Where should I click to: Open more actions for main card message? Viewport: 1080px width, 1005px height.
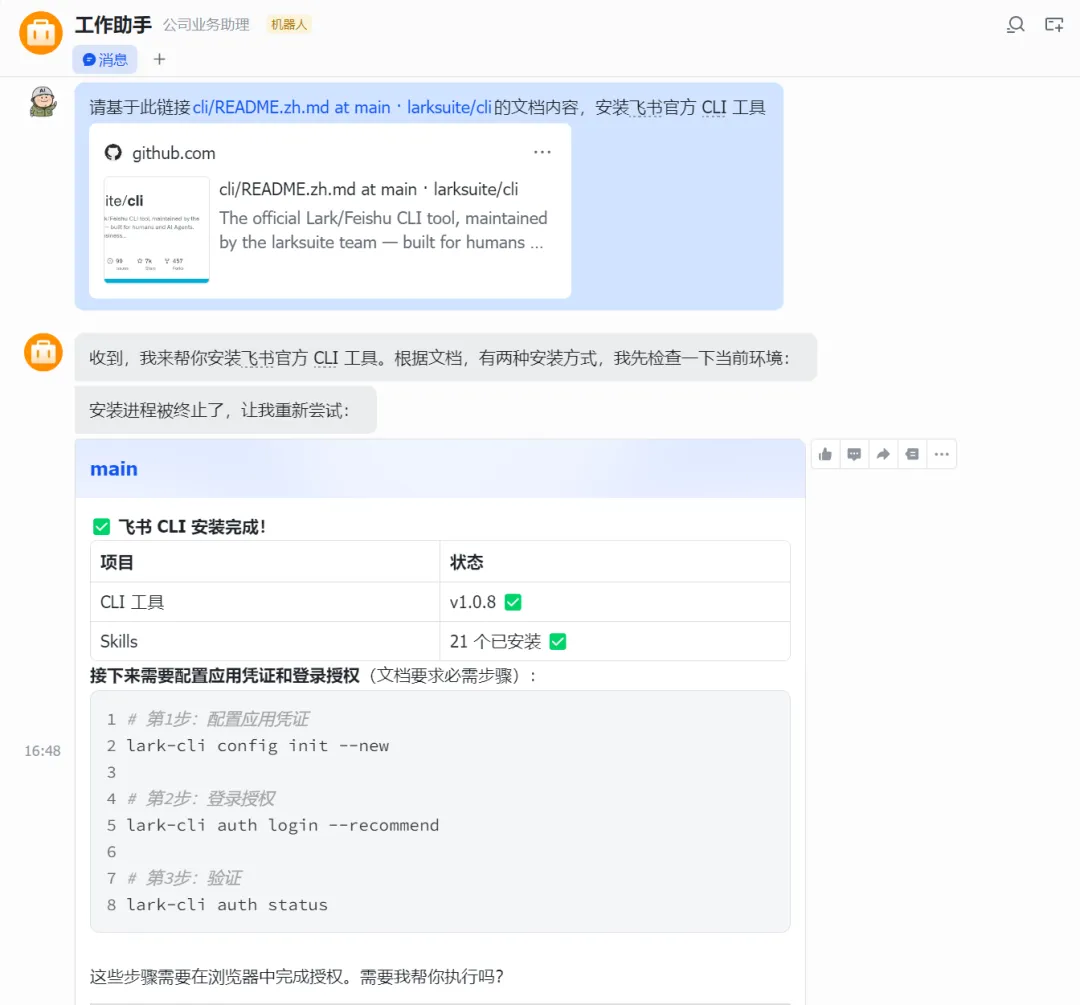942,455
